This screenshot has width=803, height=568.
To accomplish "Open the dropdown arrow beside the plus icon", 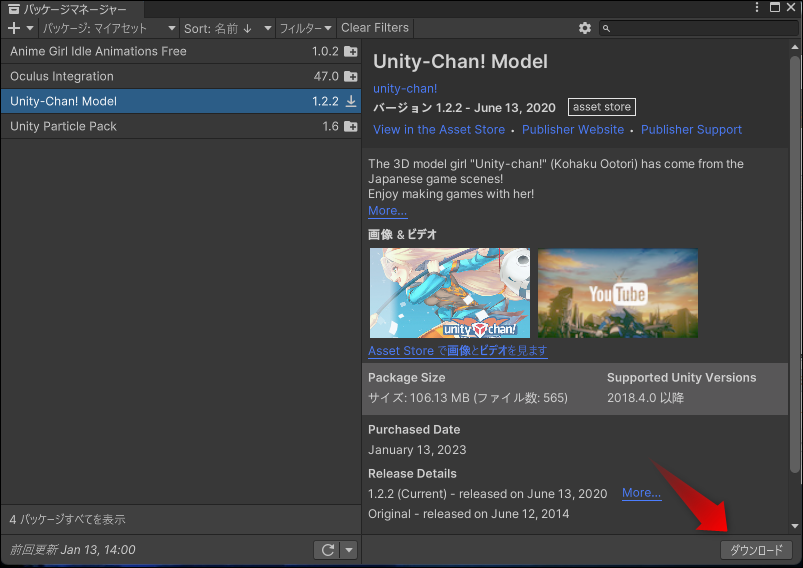I will (x=30, y=28).
